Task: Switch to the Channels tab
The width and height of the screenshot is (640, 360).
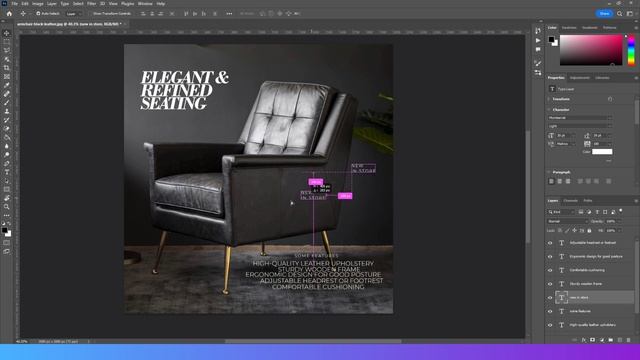Action: pos(570,201)
